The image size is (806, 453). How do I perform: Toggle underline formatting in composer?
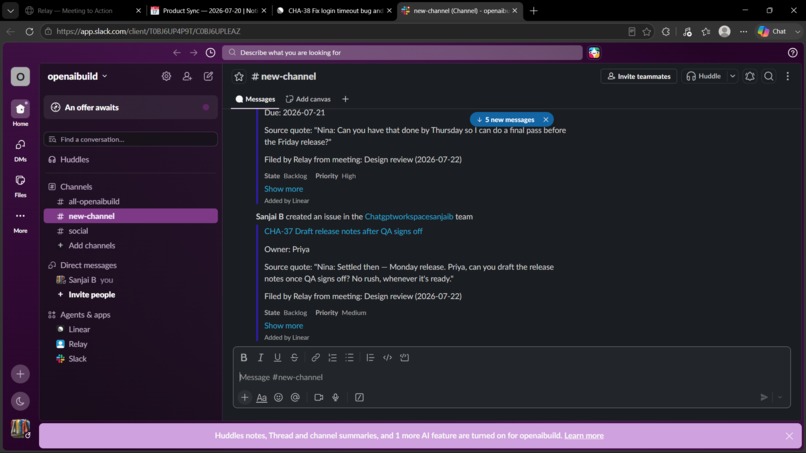(x=277, y=357)
